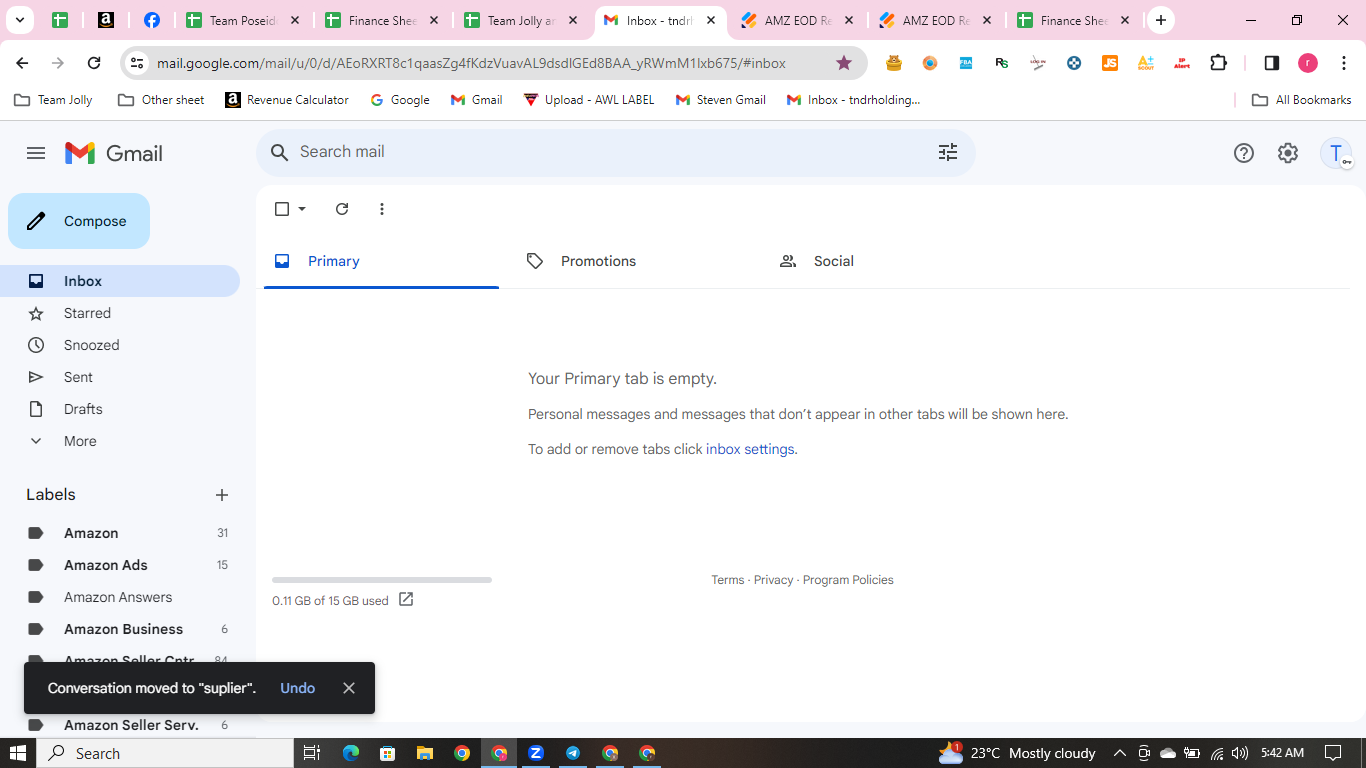
Task: Click the storage usage progress bar
Action: [382, 580]
